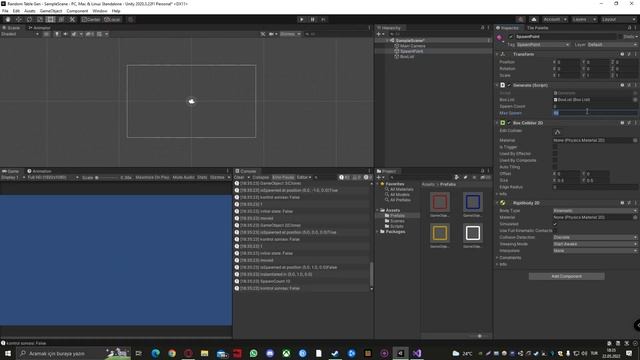Open the Component menu
This screenshot has height=360, width=640.
point(77,11)
